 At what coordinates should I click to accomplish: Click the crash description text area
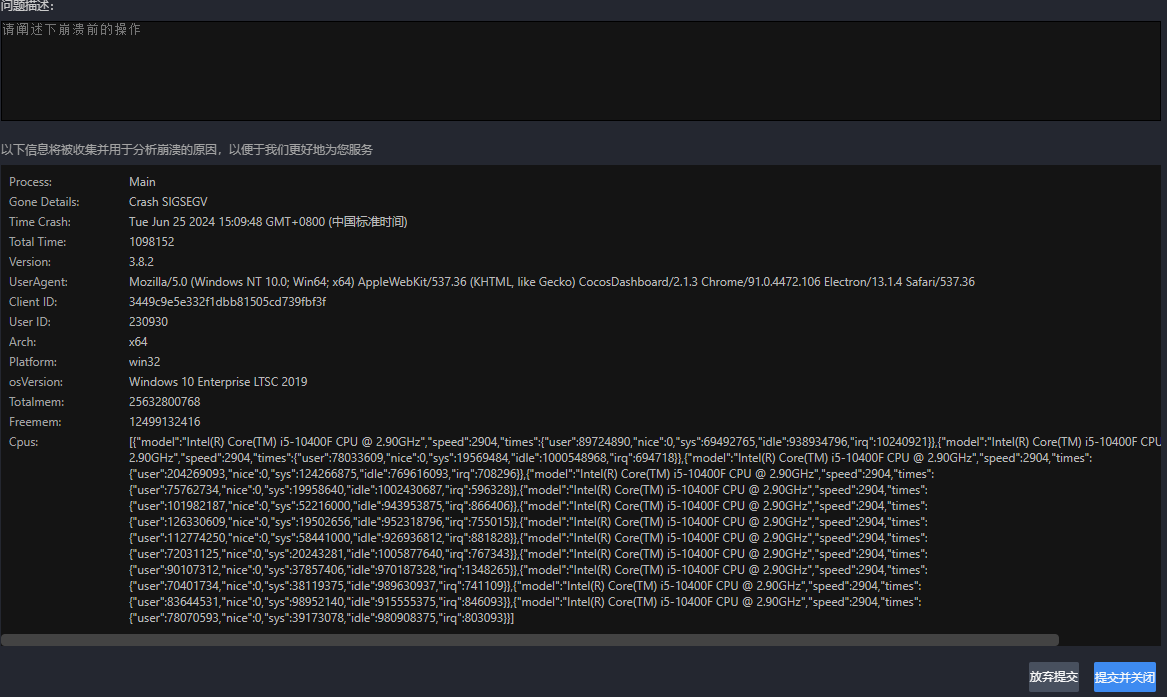coord(581,71)
